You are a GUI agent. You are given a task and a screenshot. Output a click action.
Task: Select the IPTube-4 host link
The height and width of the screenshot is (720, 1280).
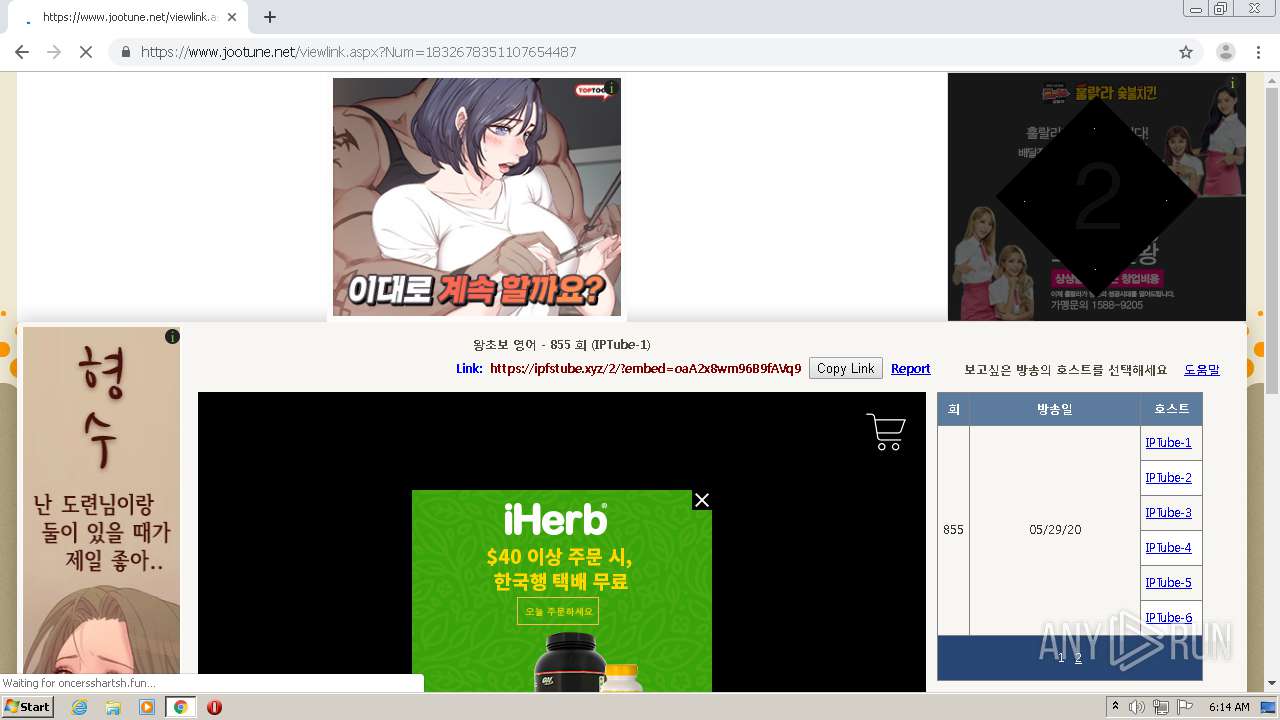click(1168, 548)
